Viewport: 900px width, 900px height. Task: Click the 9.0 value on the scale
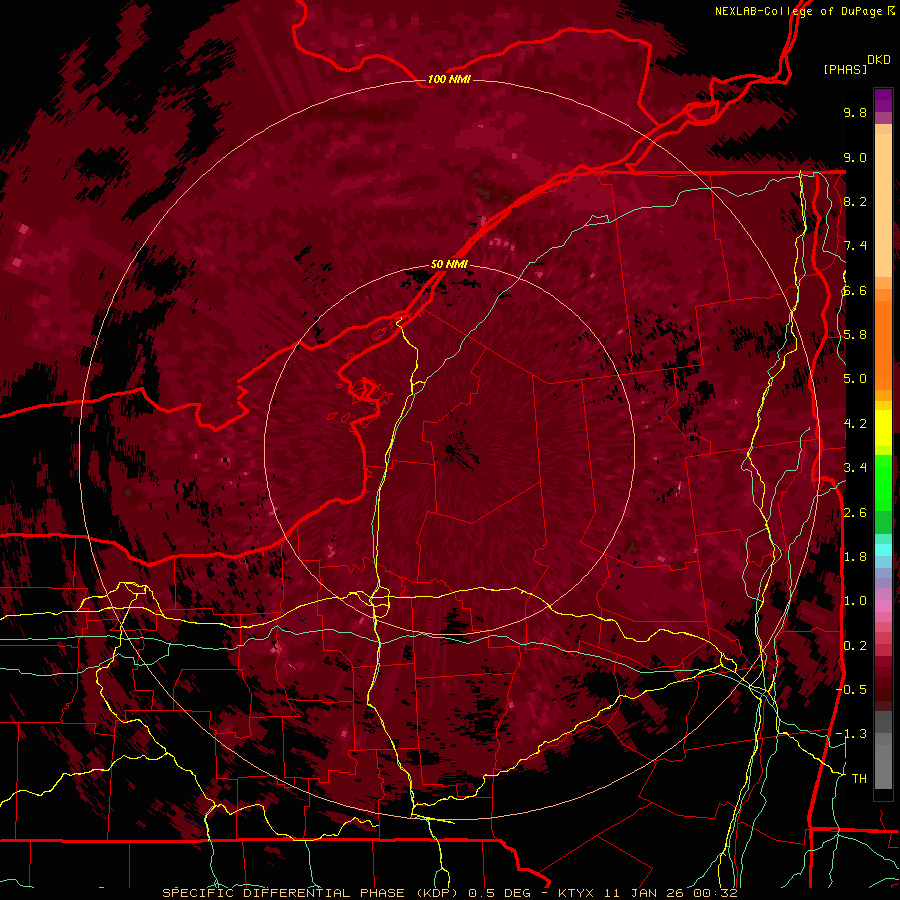[x=855, y=157]
